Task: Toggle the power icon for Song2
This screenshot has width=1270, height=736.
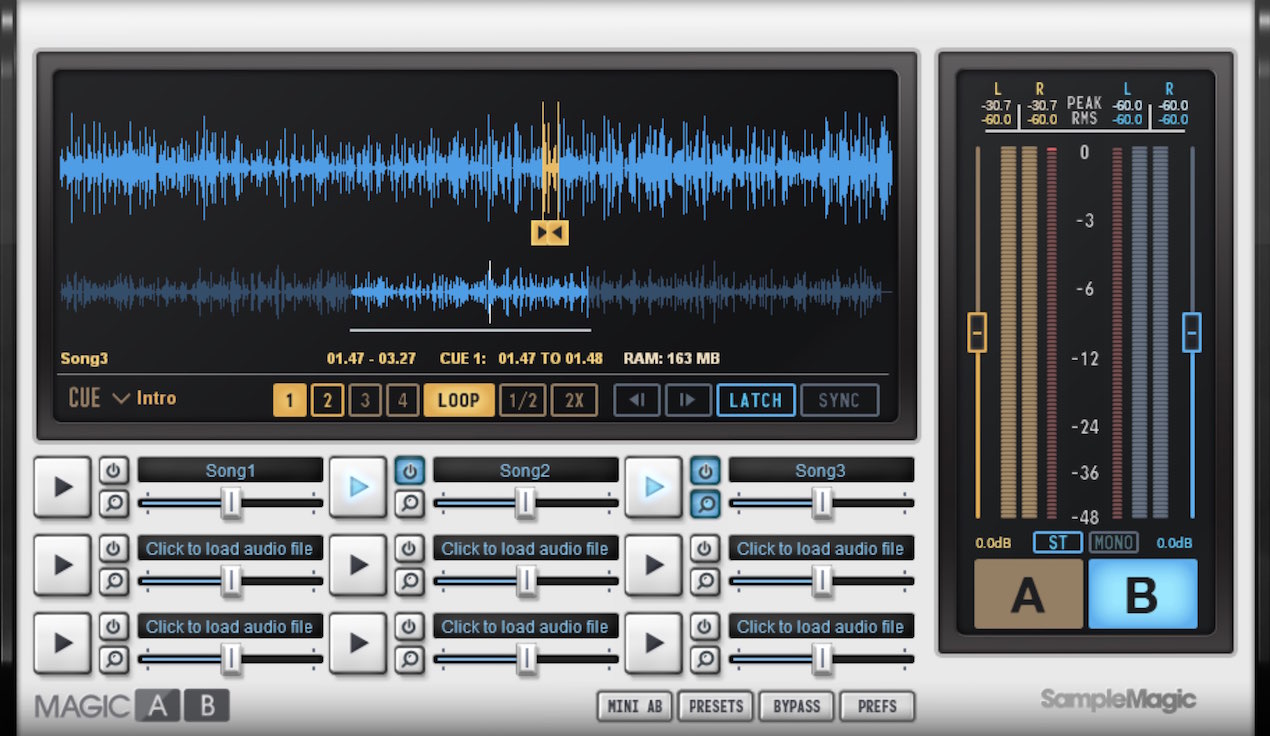Action: point(409,470)
